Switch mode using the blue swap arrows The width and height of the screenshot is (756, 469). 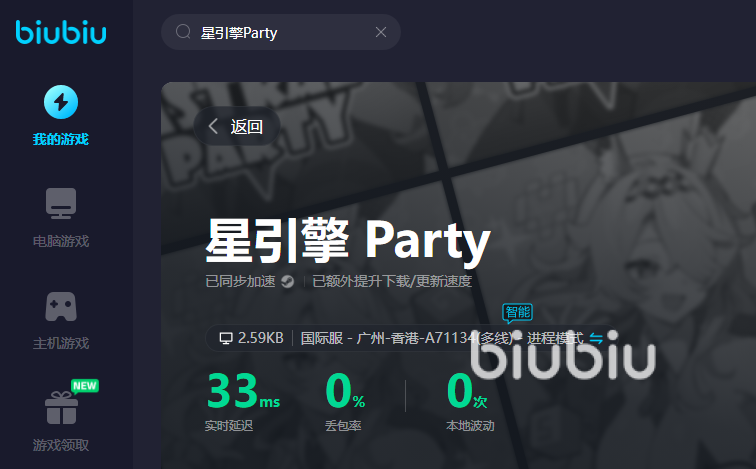[x=596, y=338]
